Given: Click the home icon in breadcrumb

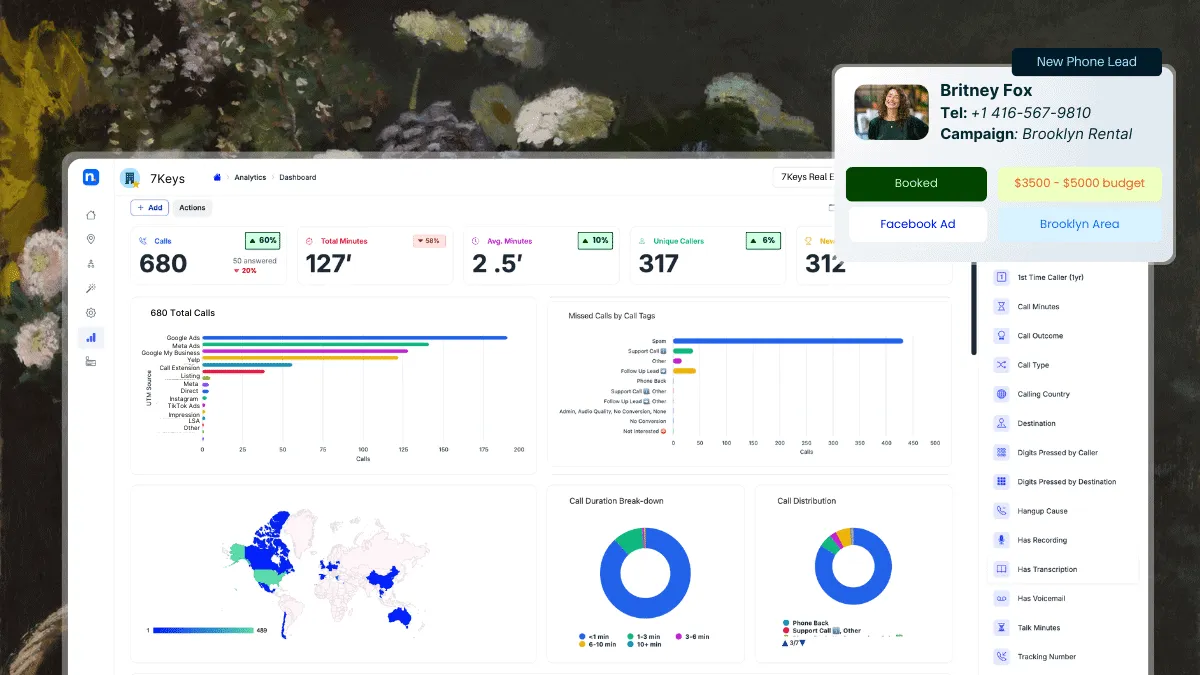Looking at the screenshot, I should [217, 177].
